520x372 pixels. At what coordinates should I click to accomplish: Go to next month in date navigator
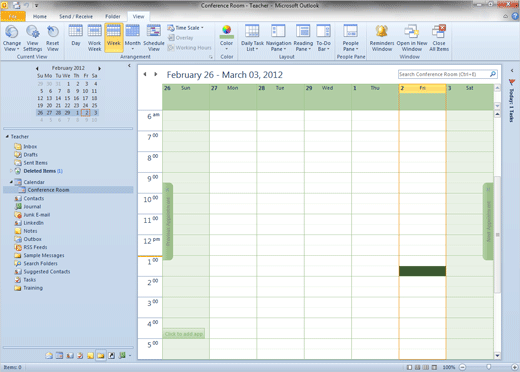point(99,68)
